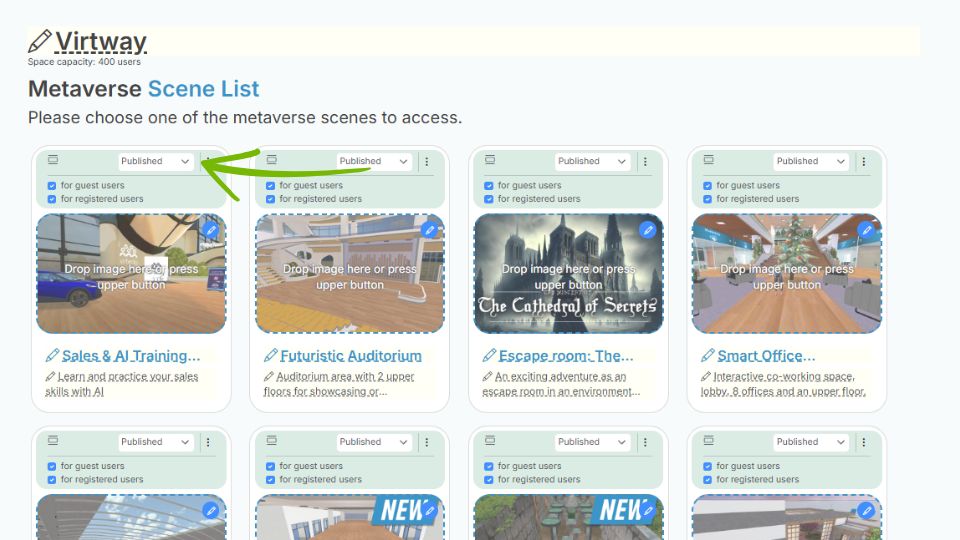Expand Published status dropdown on Escape room card
The height and width of the screenshot is (540, 960).
click(592, 161)
